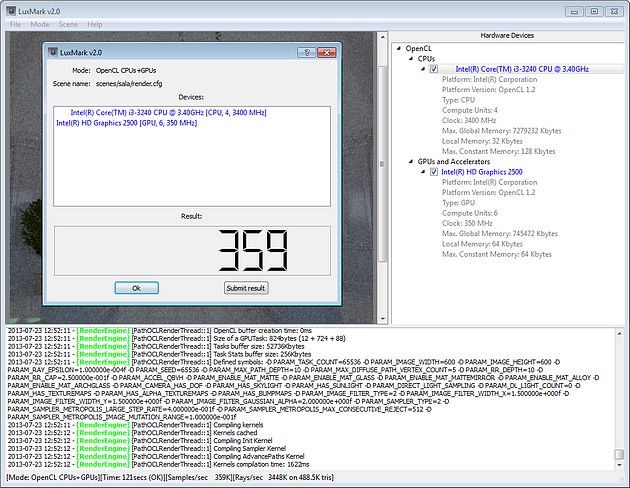Collapse the GPUs and Accelerators node

(411, 161)
